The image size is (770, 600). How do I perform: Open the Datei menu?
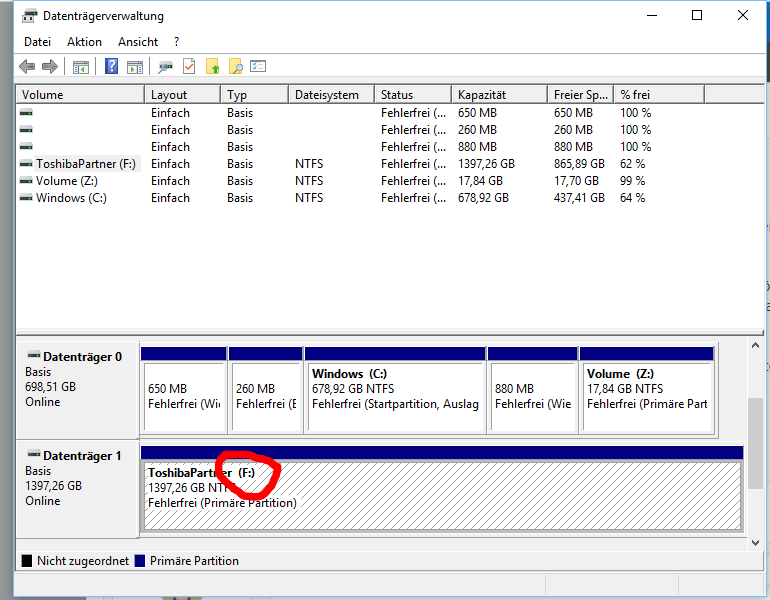coord(37,42)
